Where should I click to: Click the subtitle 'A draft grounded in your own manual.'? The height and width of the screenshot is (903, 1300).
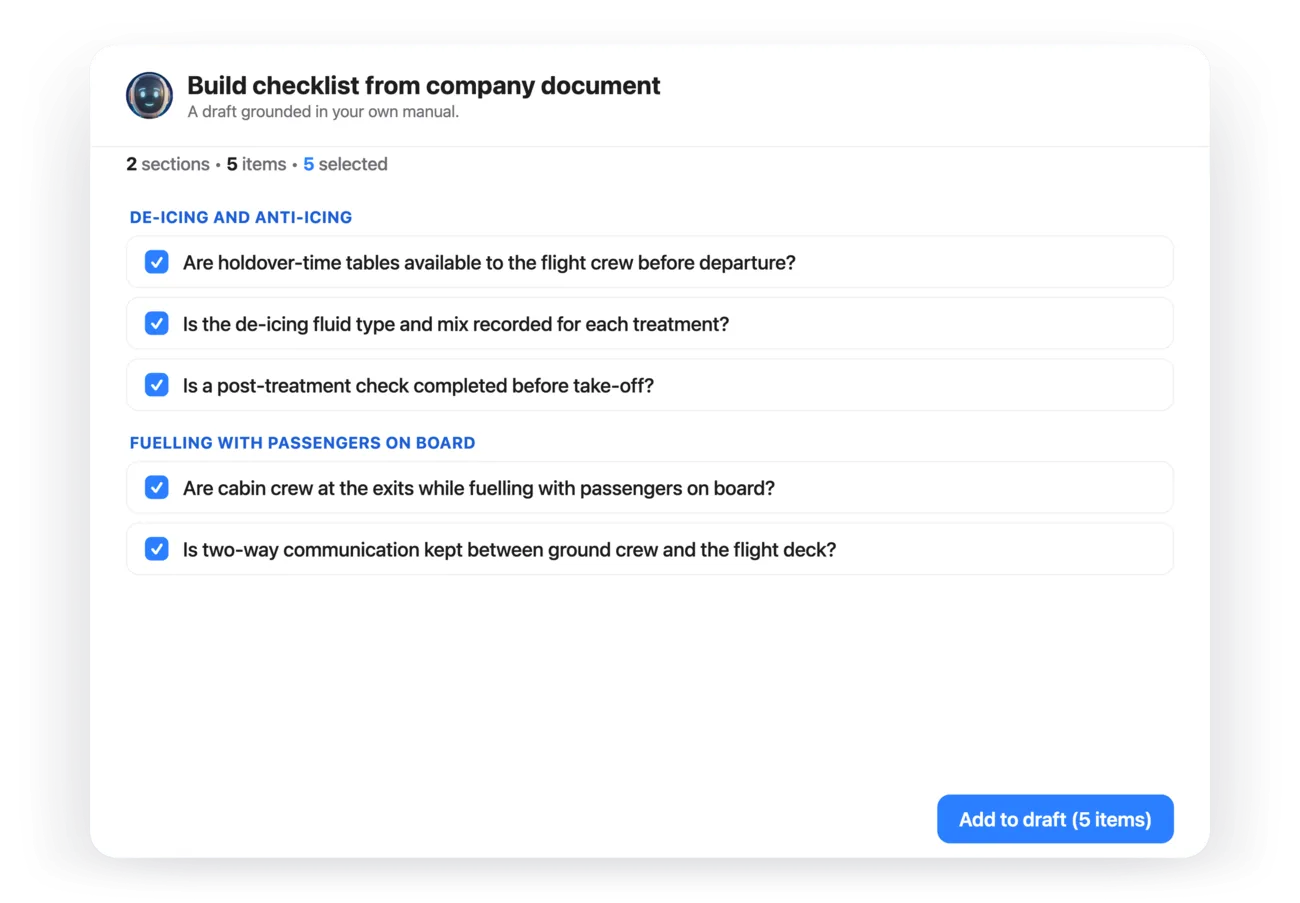coord(323,112)
